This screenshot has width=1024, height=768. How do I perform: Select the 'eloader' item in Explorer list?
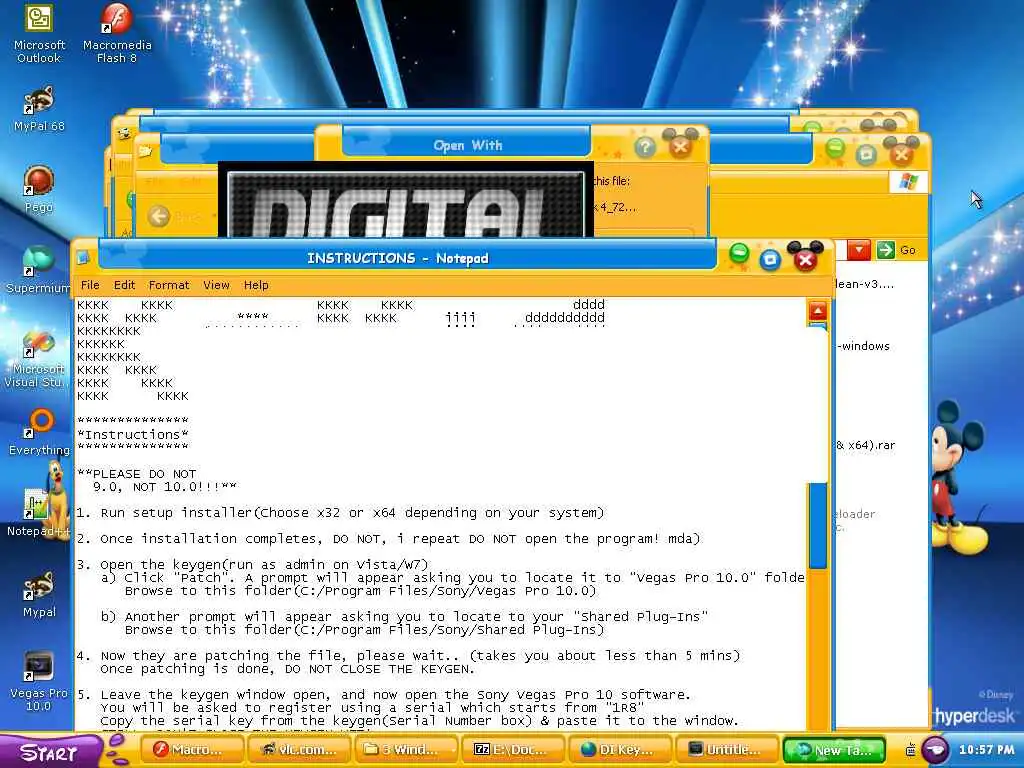click(x=856, y=514)
